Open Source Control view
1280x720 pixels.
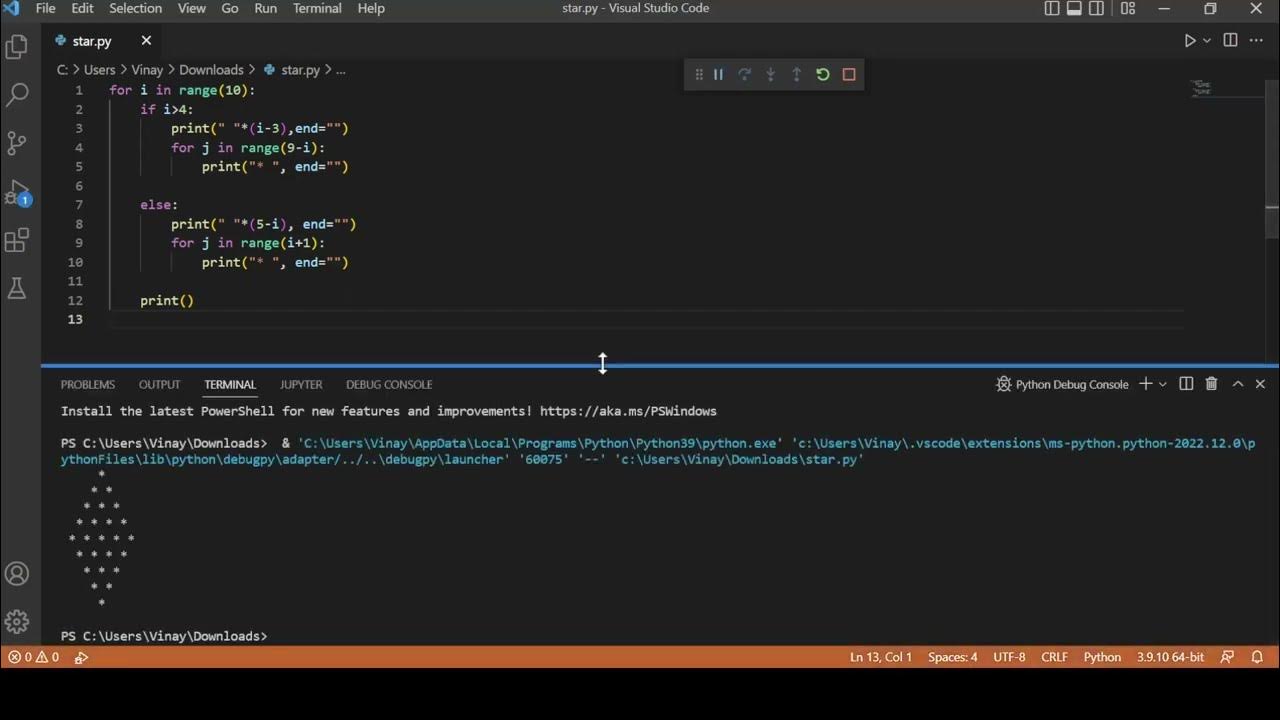tap(17, 143)
